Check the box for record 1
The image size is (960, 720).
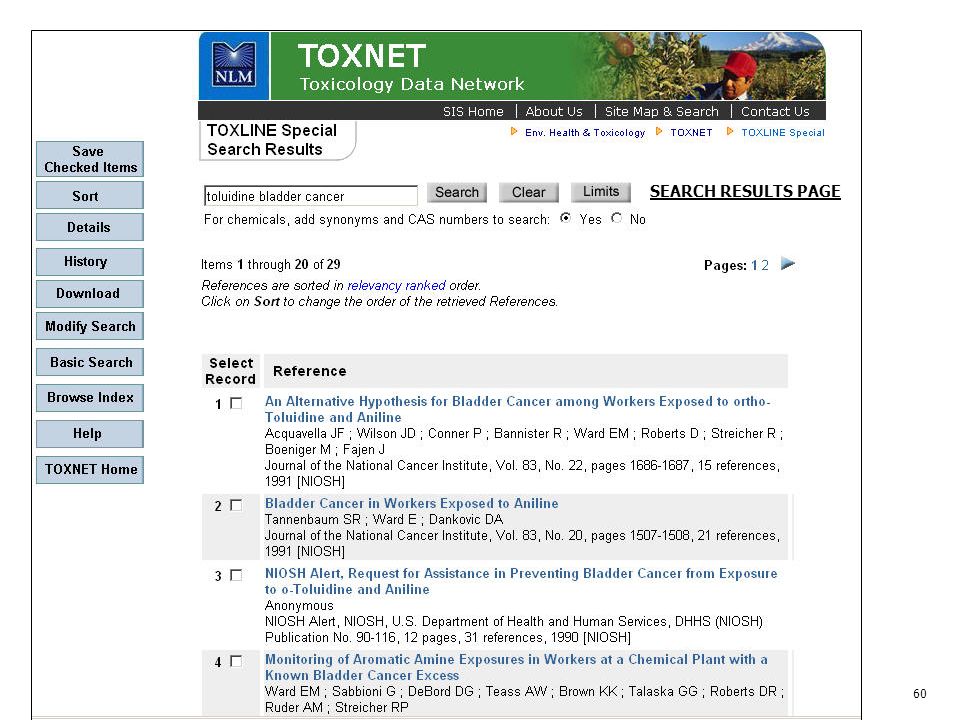click(x=236, y=403)
